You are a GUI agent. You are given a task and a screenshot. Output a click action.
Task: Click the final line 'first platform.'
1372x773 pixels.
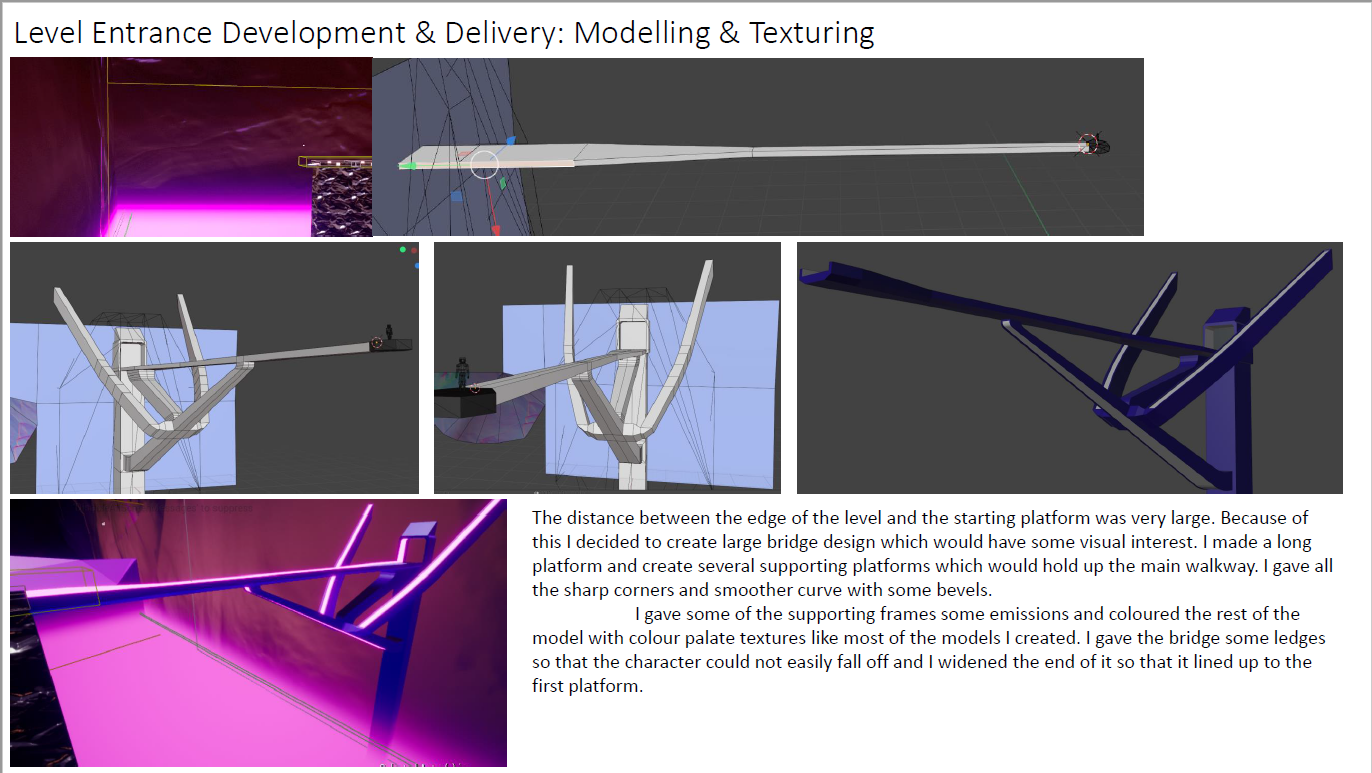click(x=586, y=686)
